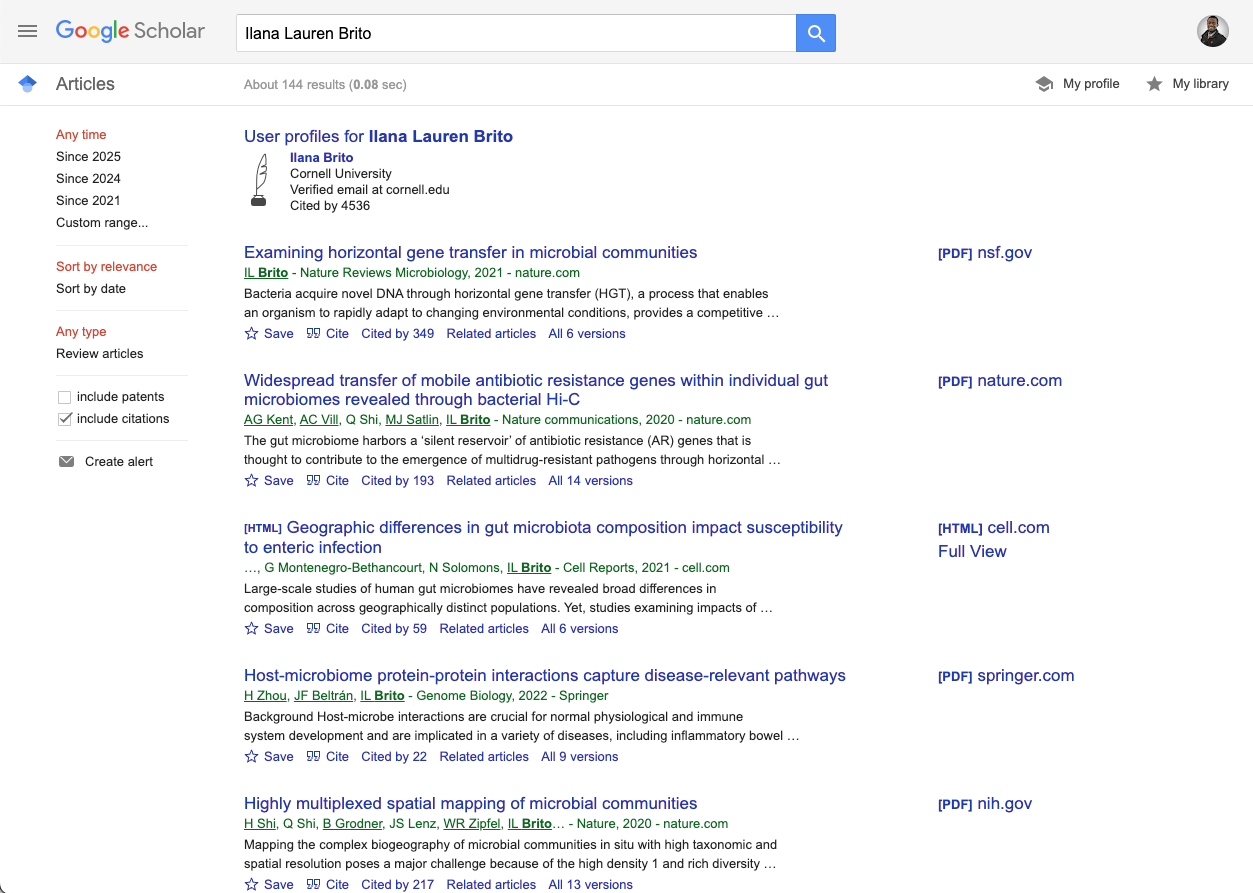Select Sort by date
The width and height of the screenshot is (1253, 893).
coord(91,289)
